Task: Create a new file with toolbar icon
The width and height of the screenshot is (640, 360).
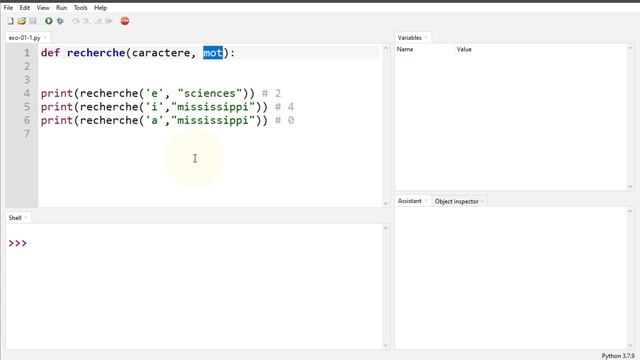Action: tap(10, 21)
